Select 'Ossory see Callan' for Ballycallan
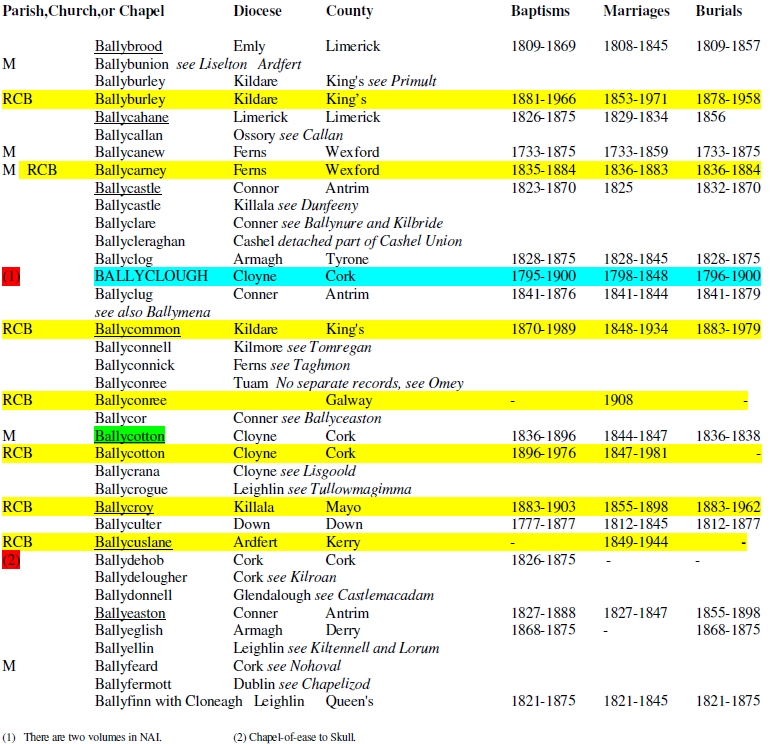Screen dimensions: 772x744 click(288, 135)
